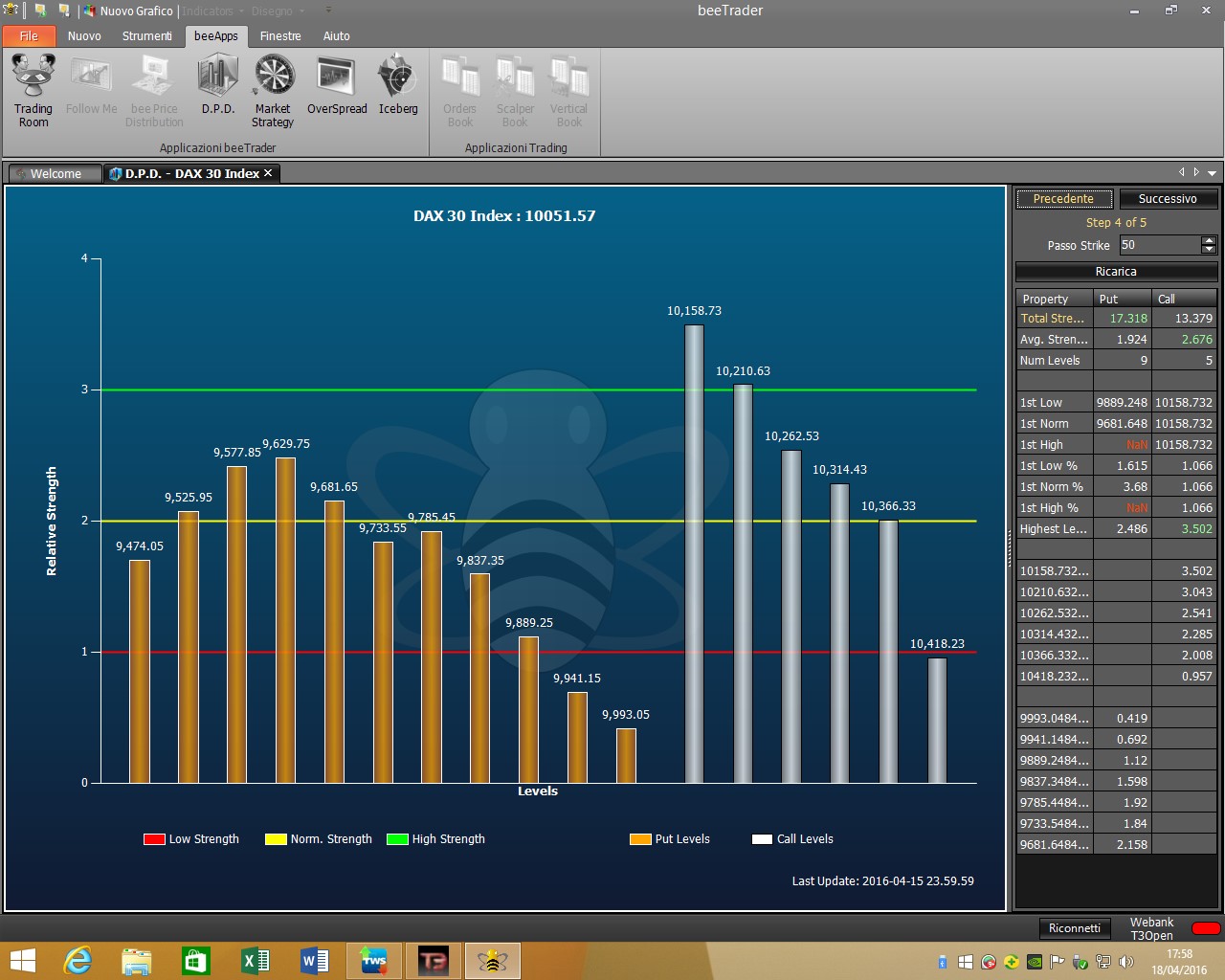Switch to the Welcome tab
1225x980 pixels.
(x=55, y=173)
